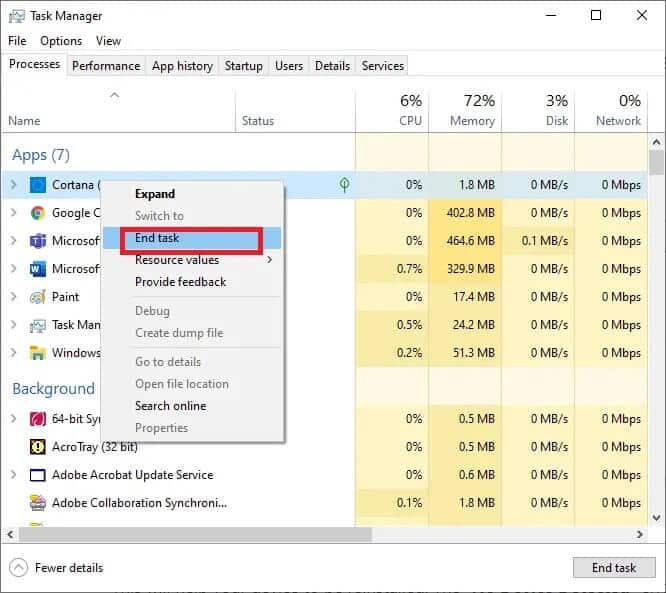Screen dimensions: 666x593
Task: Click the Fewer details arrow icon
Action: click(x=18, y=568)
